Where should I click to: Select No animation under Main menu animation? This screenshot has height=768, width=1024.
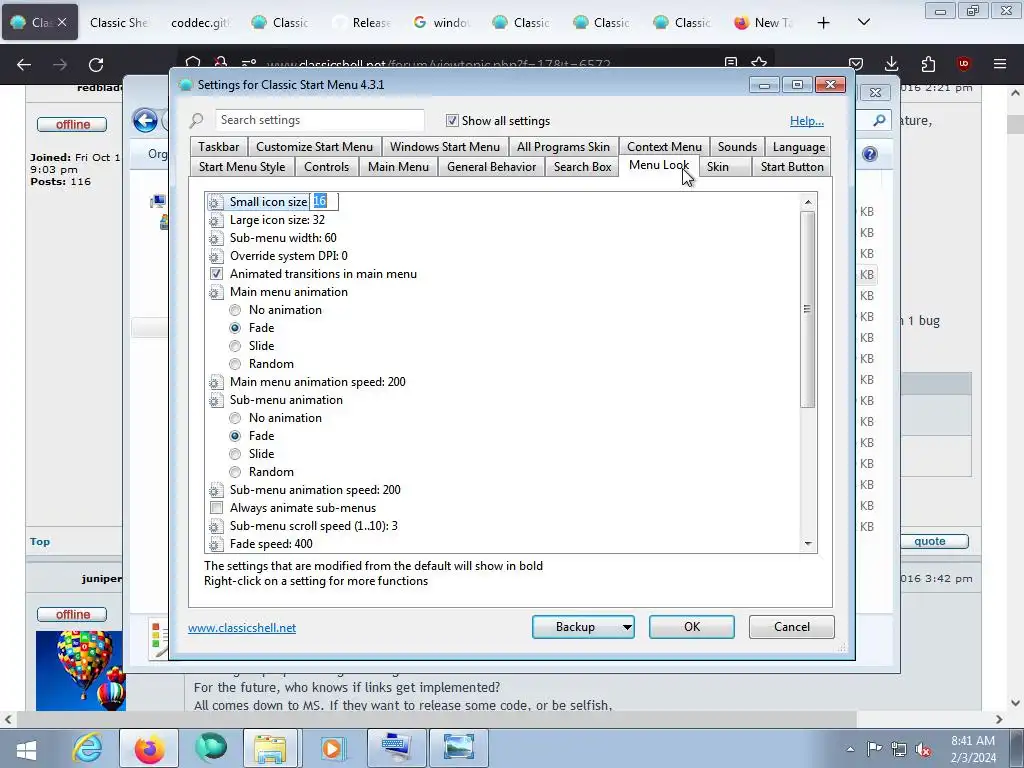(x=235, y=310)
